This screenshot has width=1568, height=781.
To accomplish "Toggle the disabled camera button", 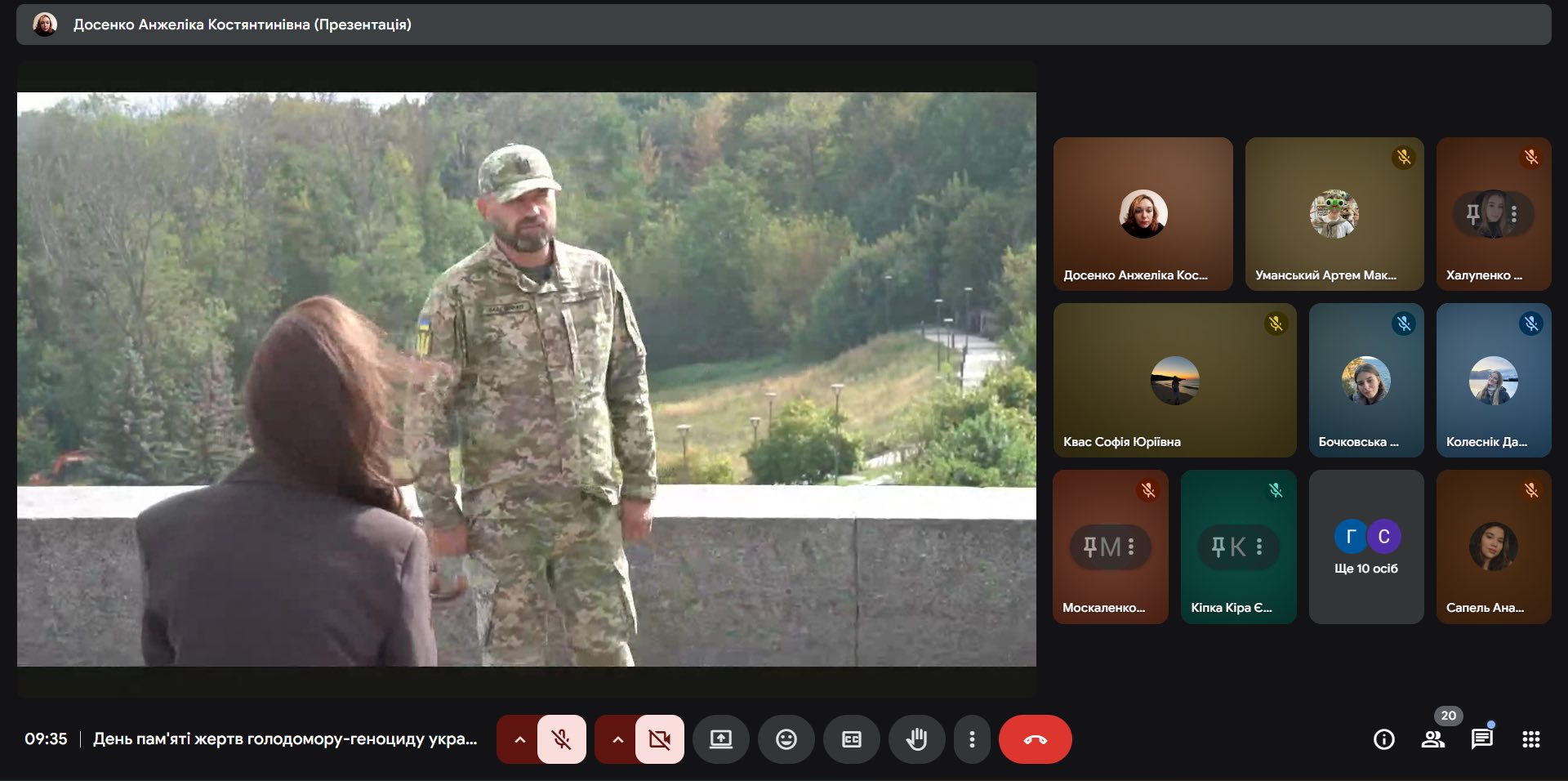I will (x=659, y=739).
